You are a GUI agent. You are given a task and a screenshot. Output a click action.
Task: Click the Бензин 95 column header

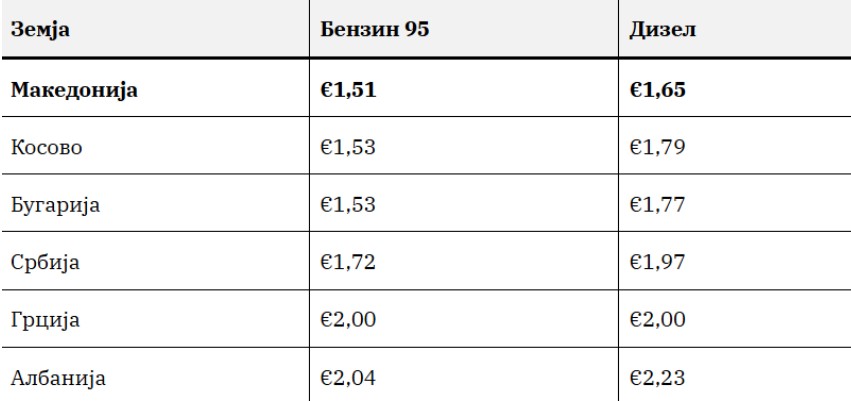click(x=374, y=29)
